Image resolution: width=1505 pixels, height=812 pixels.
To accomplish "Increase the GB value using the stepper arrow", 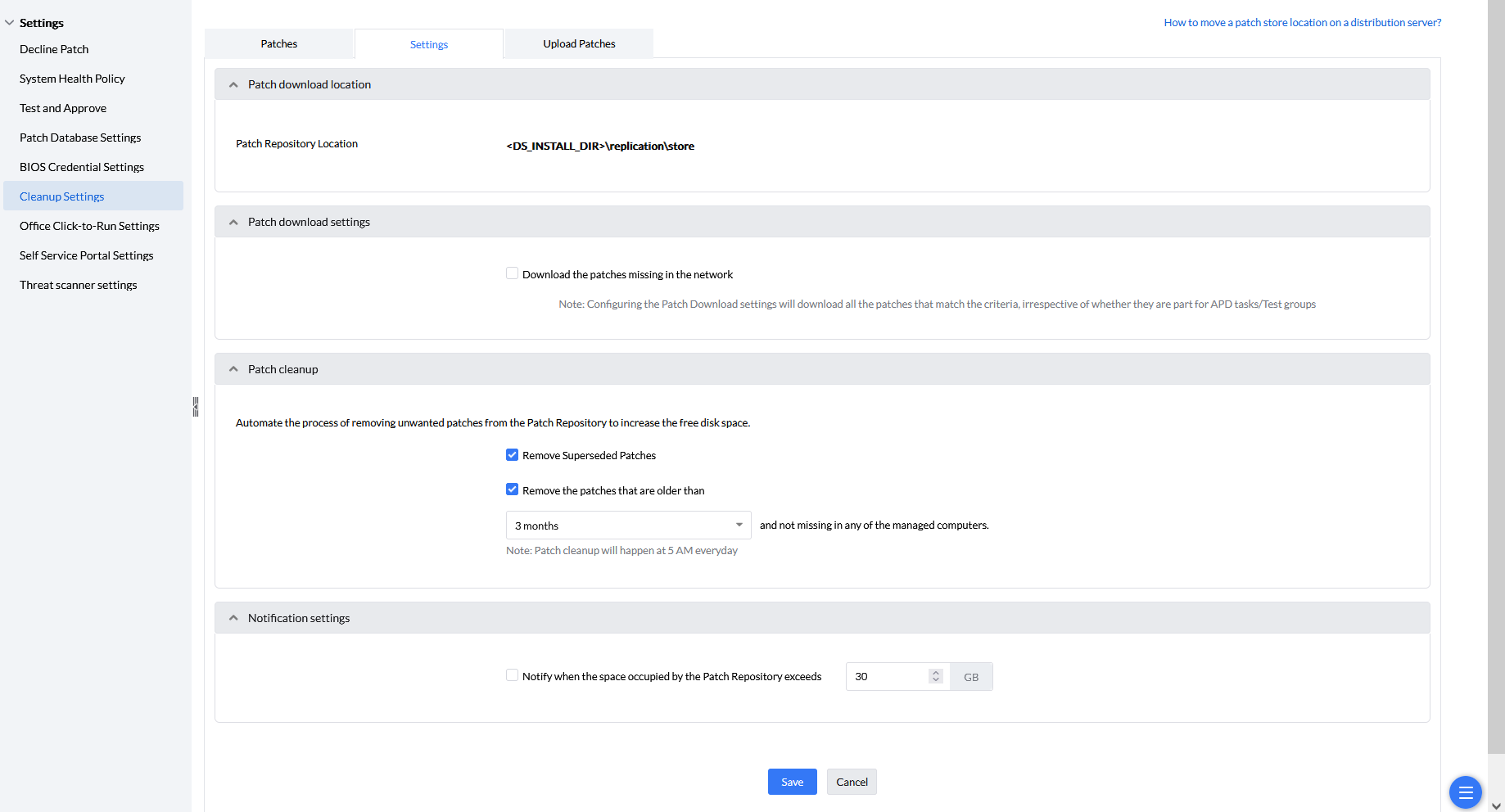I will point(934,671).
